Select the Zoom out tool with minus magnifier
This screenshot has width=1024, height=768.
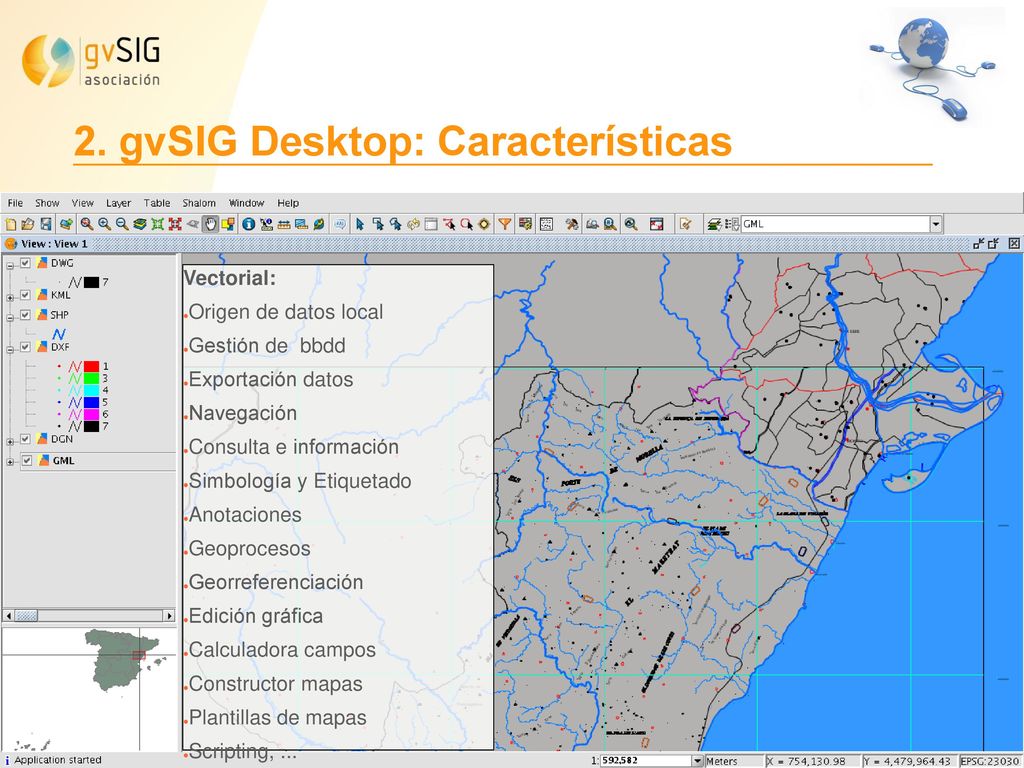click(x=122, y=224)
